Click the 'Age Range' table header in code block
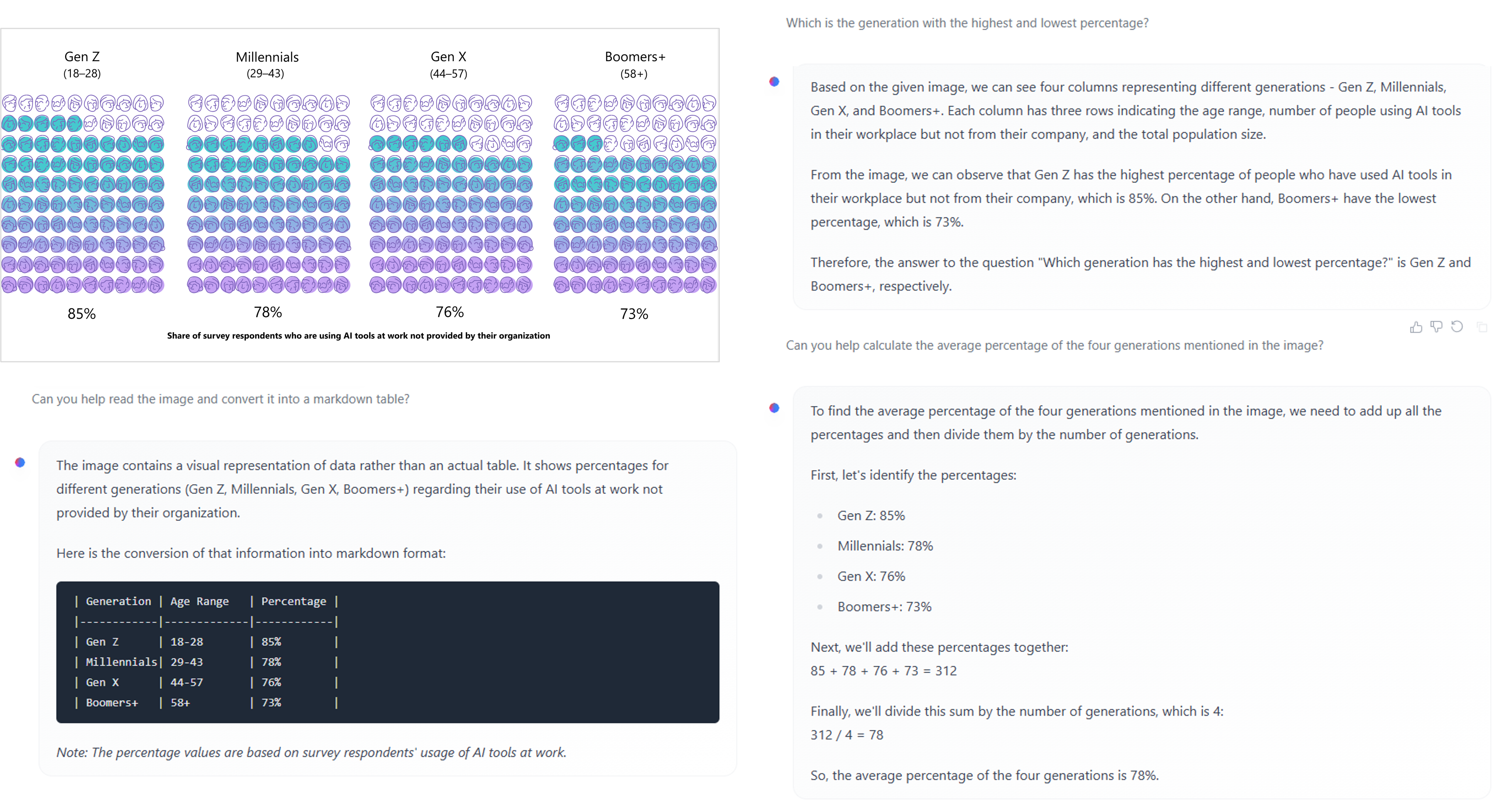This screenshot has width=1509, height=812. tap(199, 601)
